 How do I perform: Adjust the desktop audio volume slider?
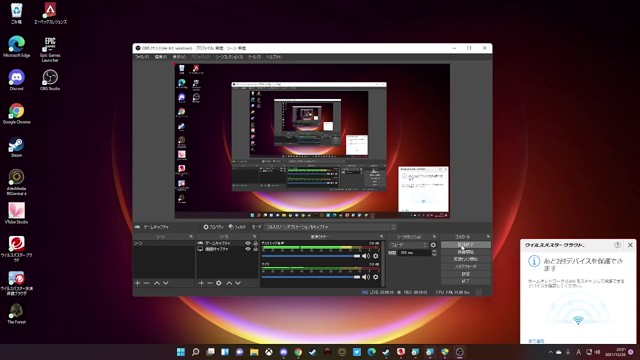[311, 256]
